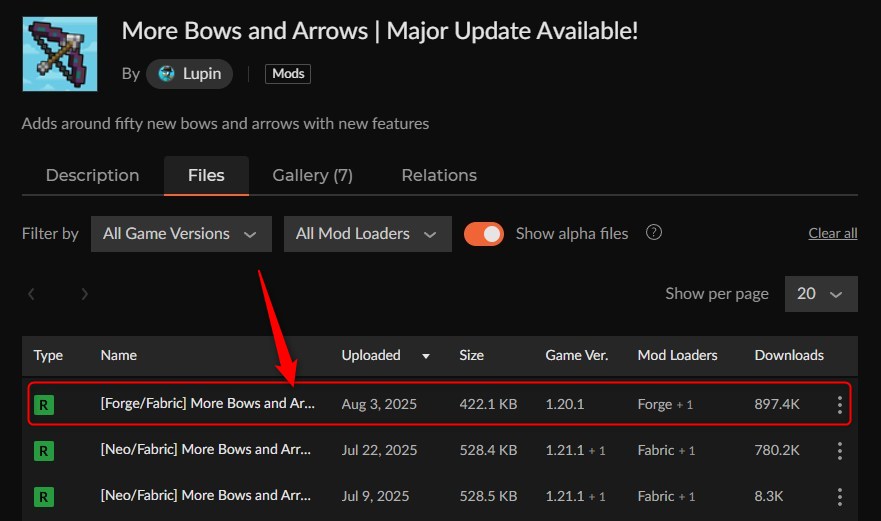881x521 pixels.
Task: Click the Aug 3, 2025 upload date
Action: pyautogui.click(x=379, y=404)
